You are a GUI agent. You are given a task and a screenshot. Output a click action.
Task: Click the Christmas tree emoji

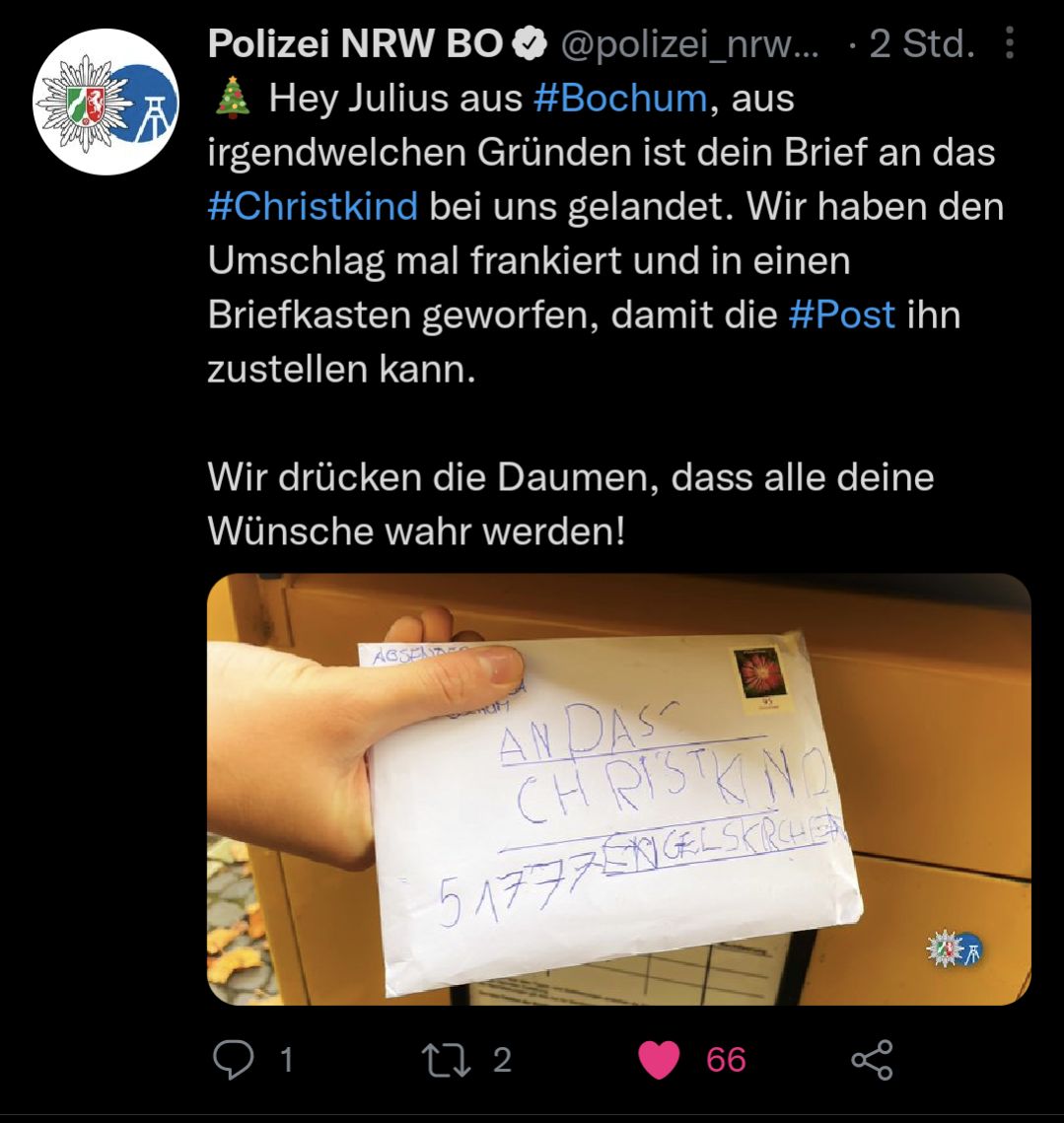point(233,99)
